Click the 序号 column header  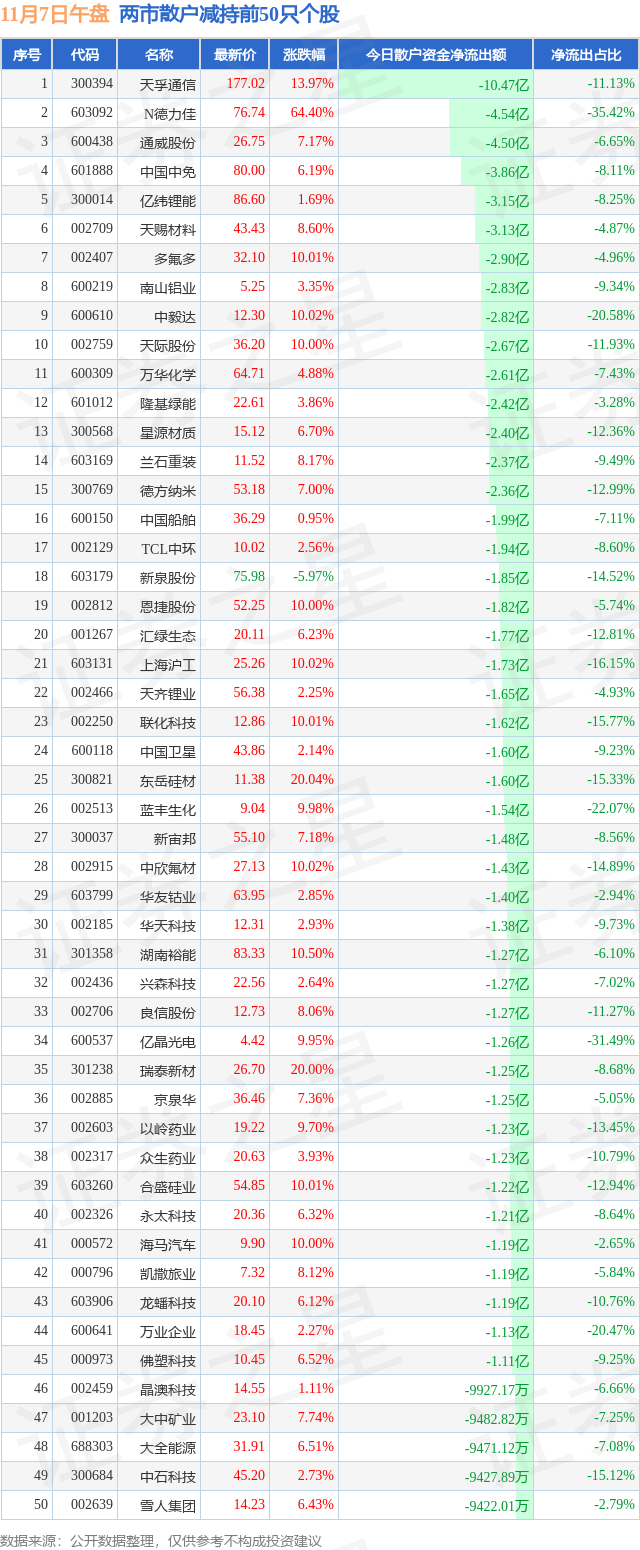pyautogui.click(x=27, y=55)
